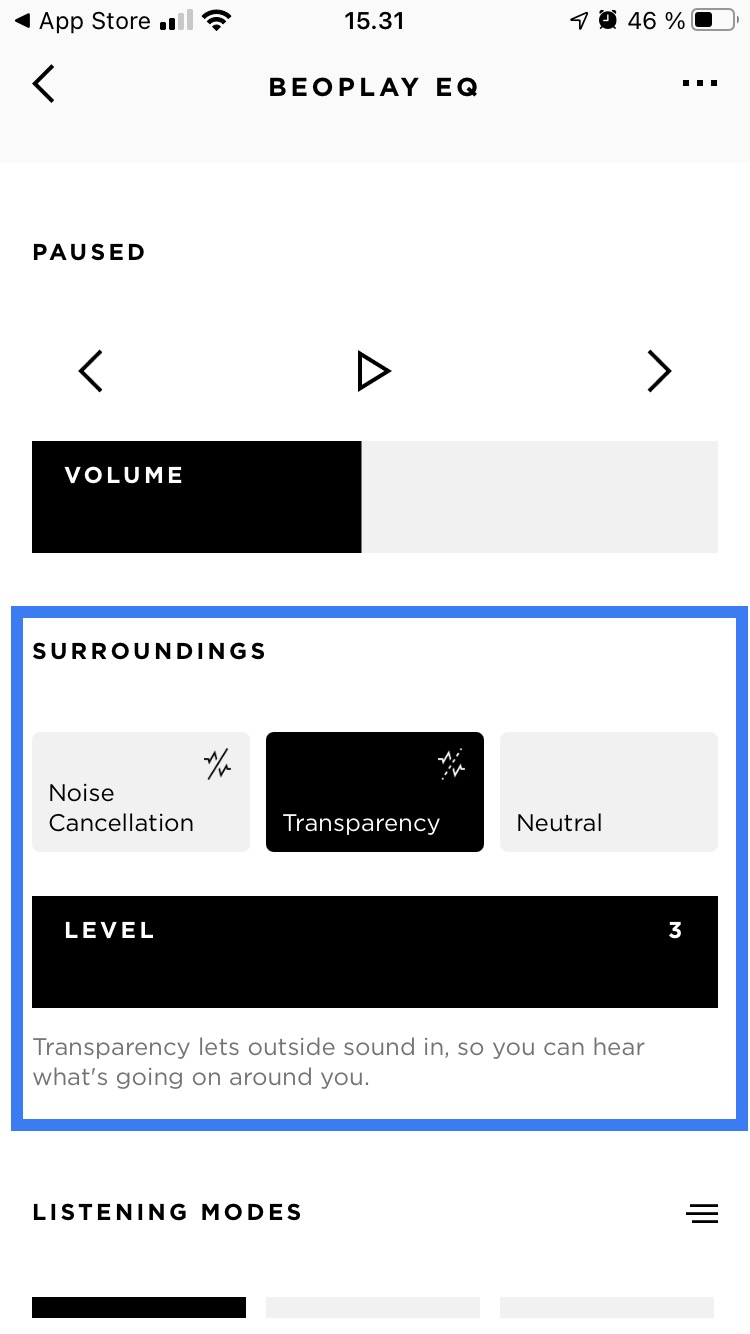Adjust the Volume slider bar
This screenshot has width=750, height=1334.
pyautogui.click(x=375, y=497)
